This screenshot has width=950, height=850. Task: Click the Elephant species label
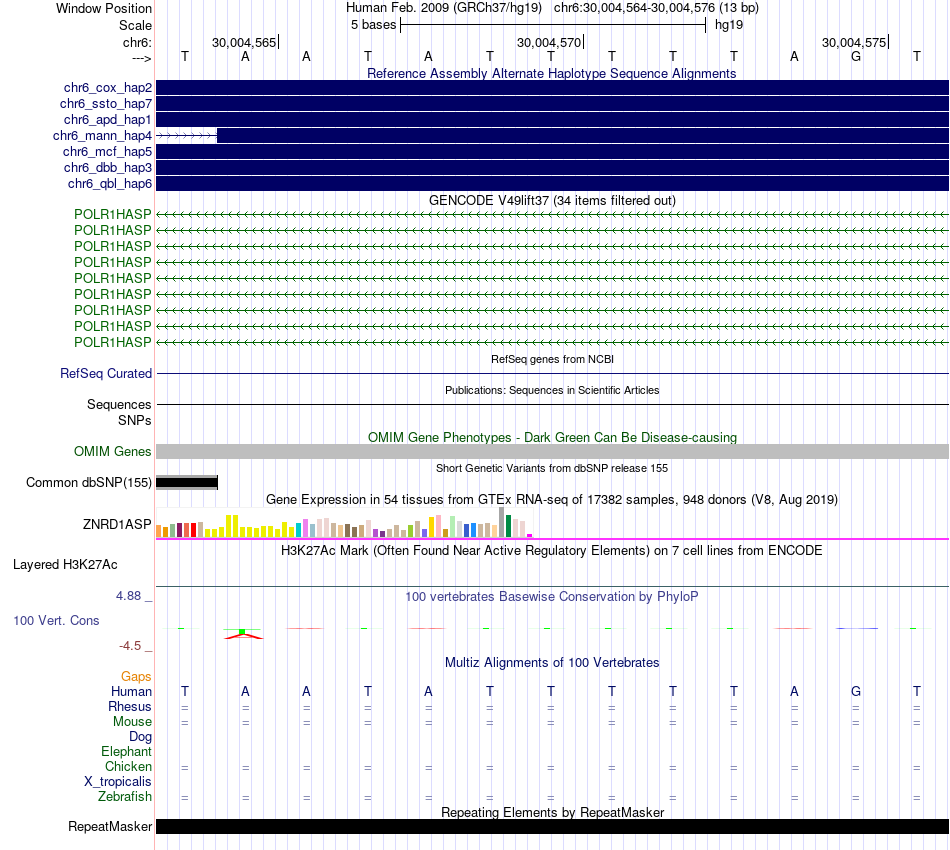tap(126, 752)
